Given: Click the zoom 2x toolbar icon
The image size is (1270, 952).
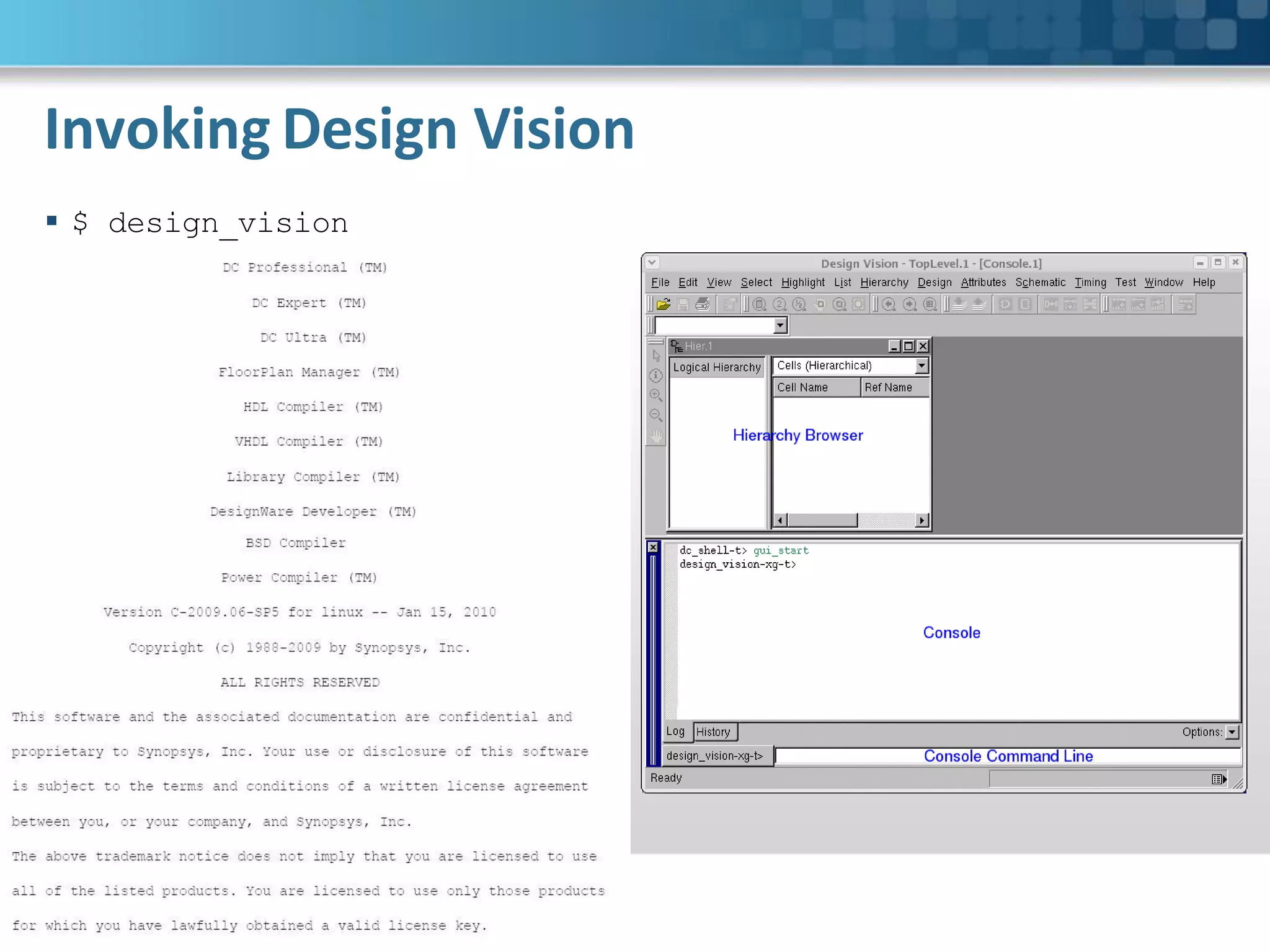Looking at the screenshot, I should (779, 304).
